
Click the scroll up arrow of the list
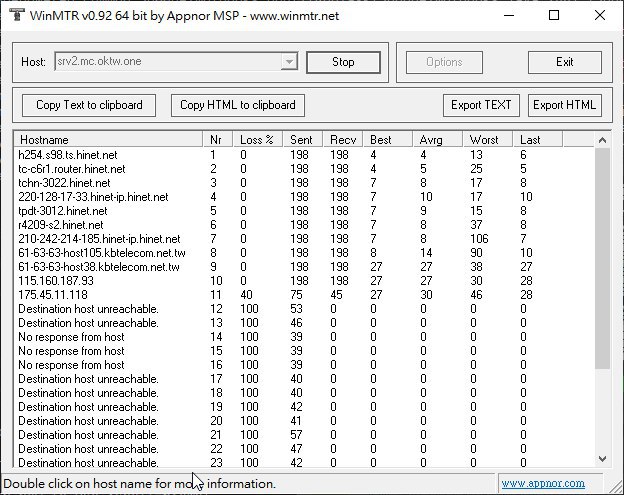coord(602,140)
